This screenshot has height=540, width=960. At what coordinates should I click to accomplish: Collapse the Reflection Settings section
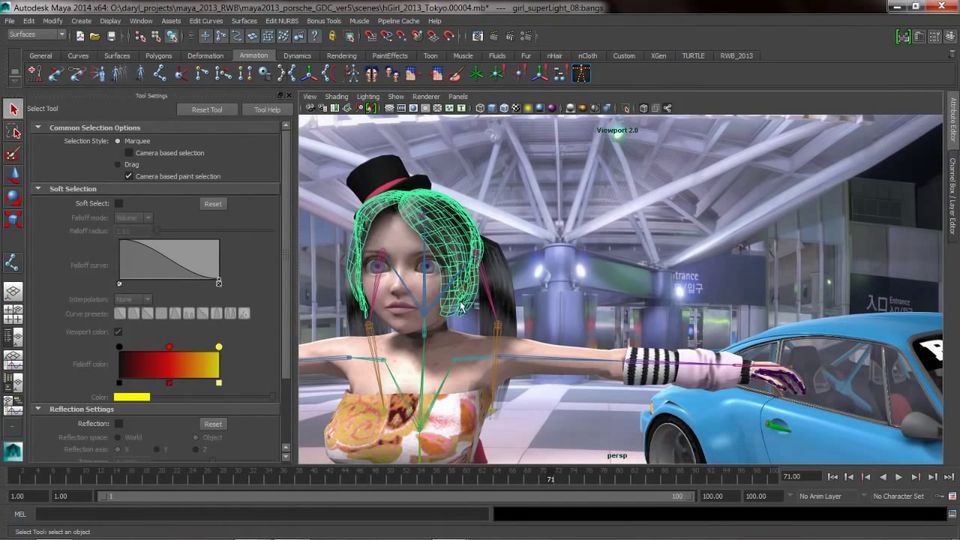[x=39, y=409]
